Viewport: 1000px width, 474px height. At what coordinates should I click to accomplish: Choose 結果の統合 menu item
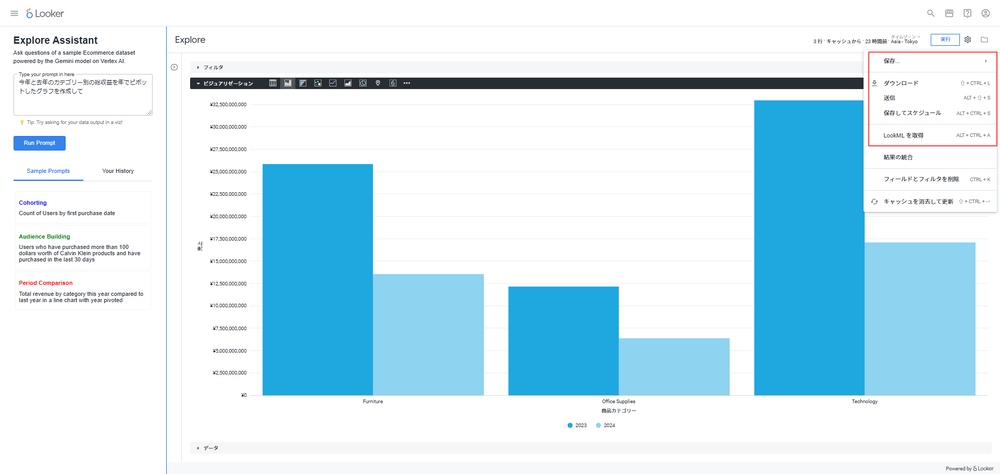[930, 157]
